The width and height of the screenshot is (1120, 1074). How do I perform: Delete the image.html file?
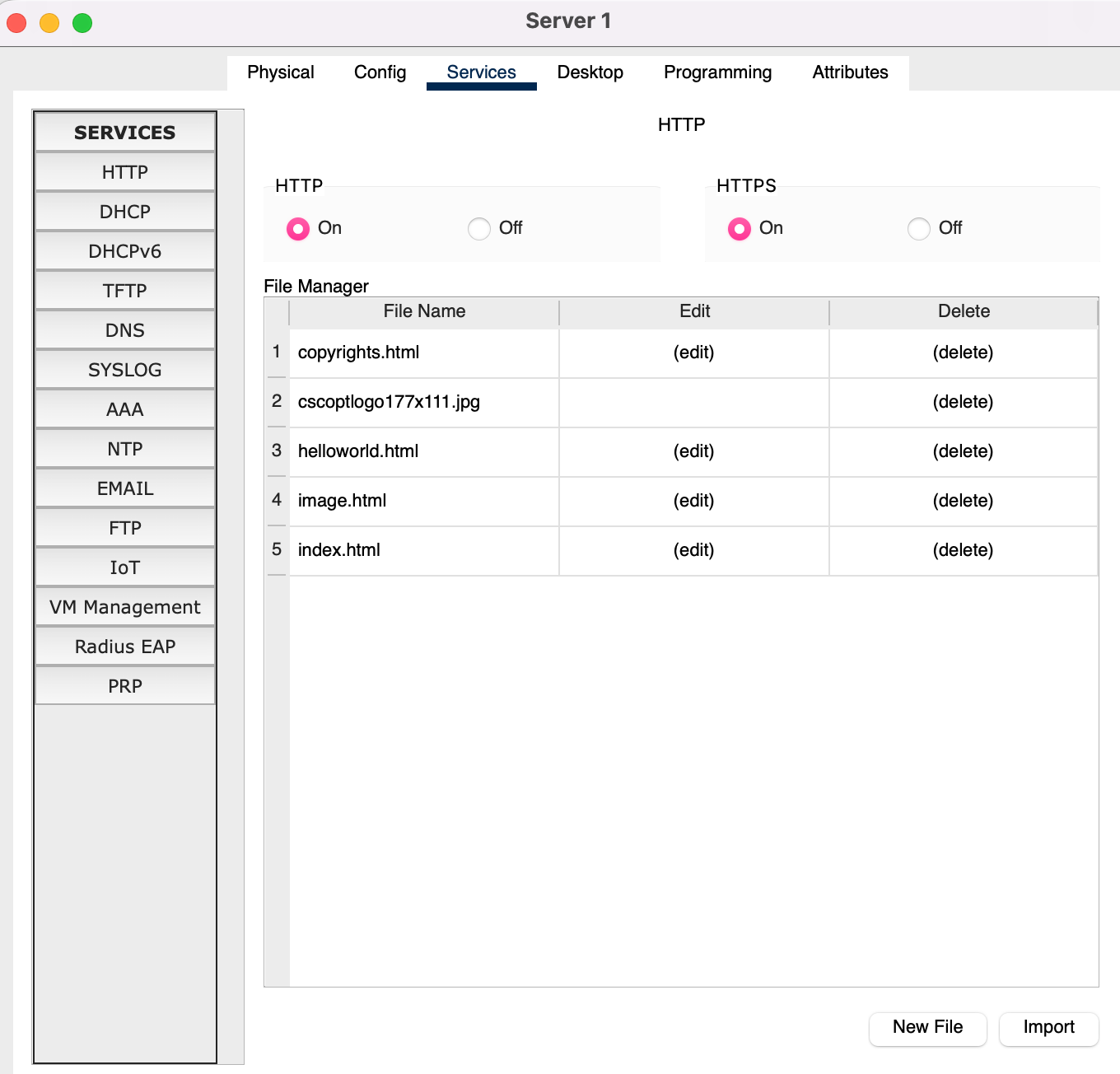point(964,501)
